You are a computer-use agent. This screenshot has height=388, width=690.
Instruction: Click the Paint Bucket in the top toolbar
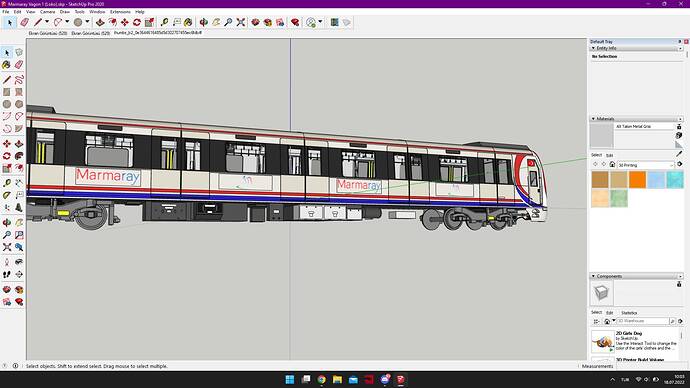click(x=188, y=22)
